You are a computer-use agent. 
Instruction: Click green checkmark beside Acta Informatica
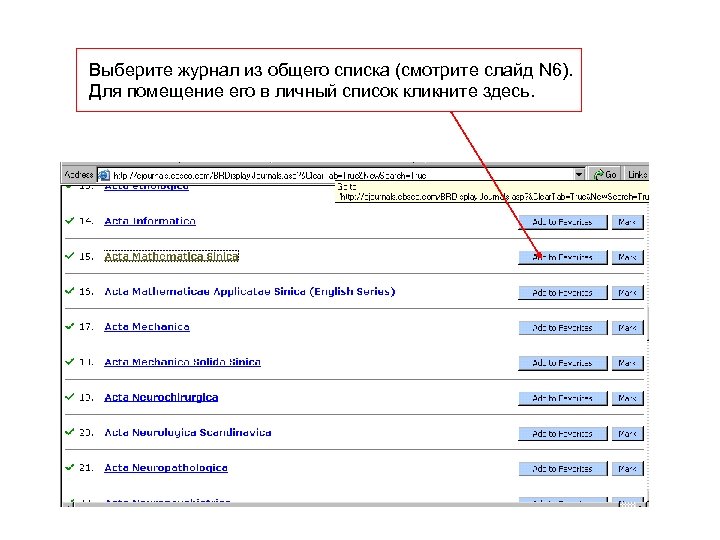pyautogui.click(x=70, y=220)
